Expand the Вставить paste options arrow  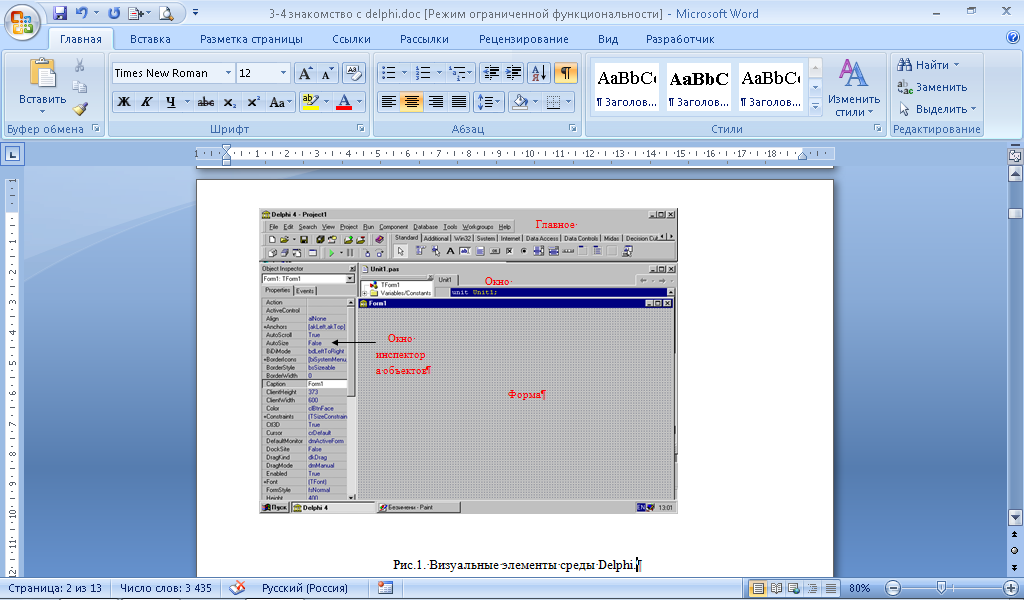coord(42,112)
